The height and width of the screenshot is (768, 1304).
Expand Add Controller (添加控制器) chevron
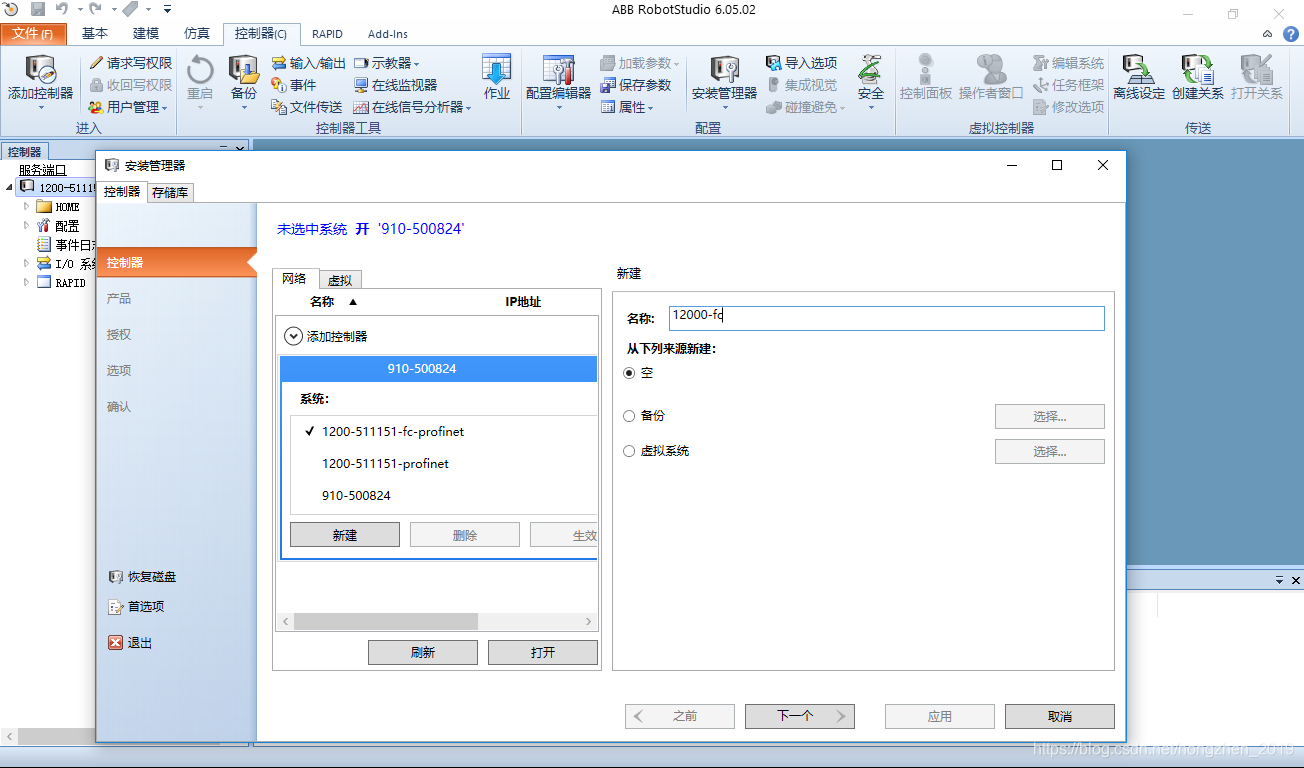point(293,337)
